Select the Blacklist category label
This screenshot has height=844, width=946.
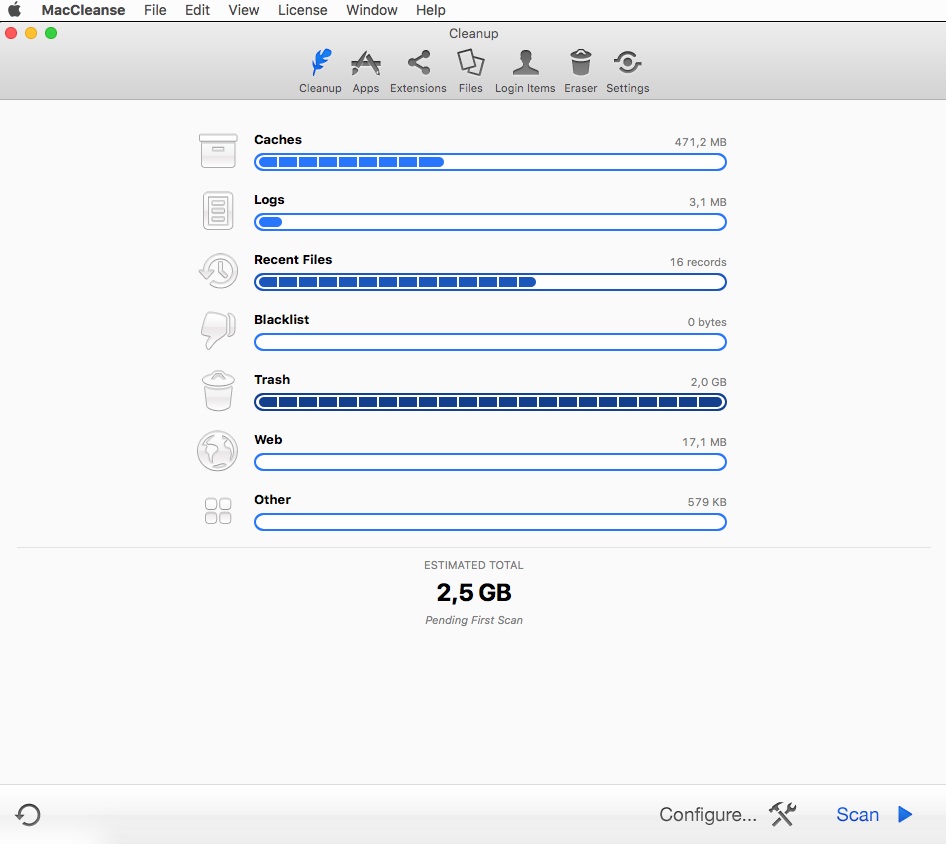pyautogui.click(x=281, y=319)
